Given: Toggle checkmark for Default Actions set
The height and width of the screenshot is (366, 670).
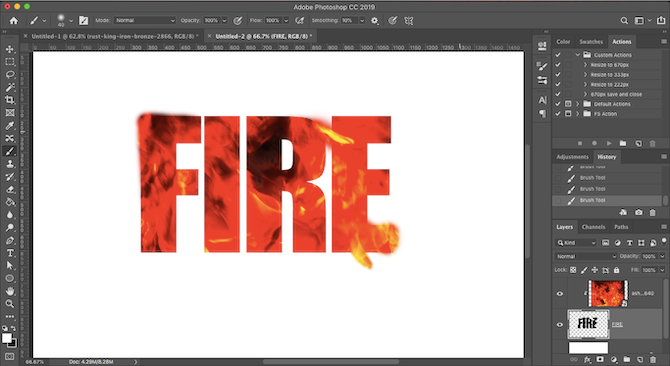Looking at the screenshot, I should pyautogui.click(x=558, y=104).
